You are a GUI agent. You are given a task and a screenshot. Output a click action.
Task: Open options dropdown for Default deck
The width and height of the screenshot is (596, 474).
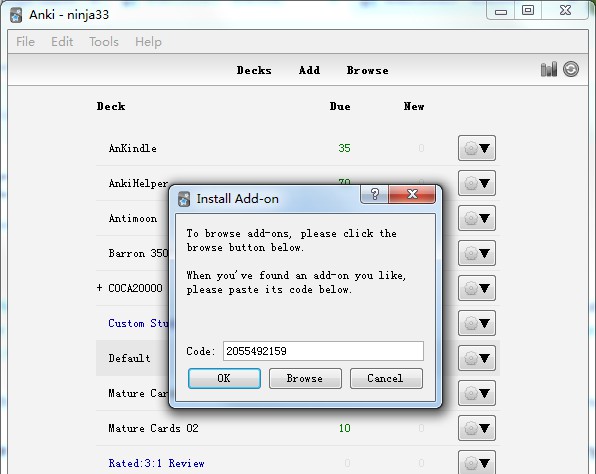[477, 358]
